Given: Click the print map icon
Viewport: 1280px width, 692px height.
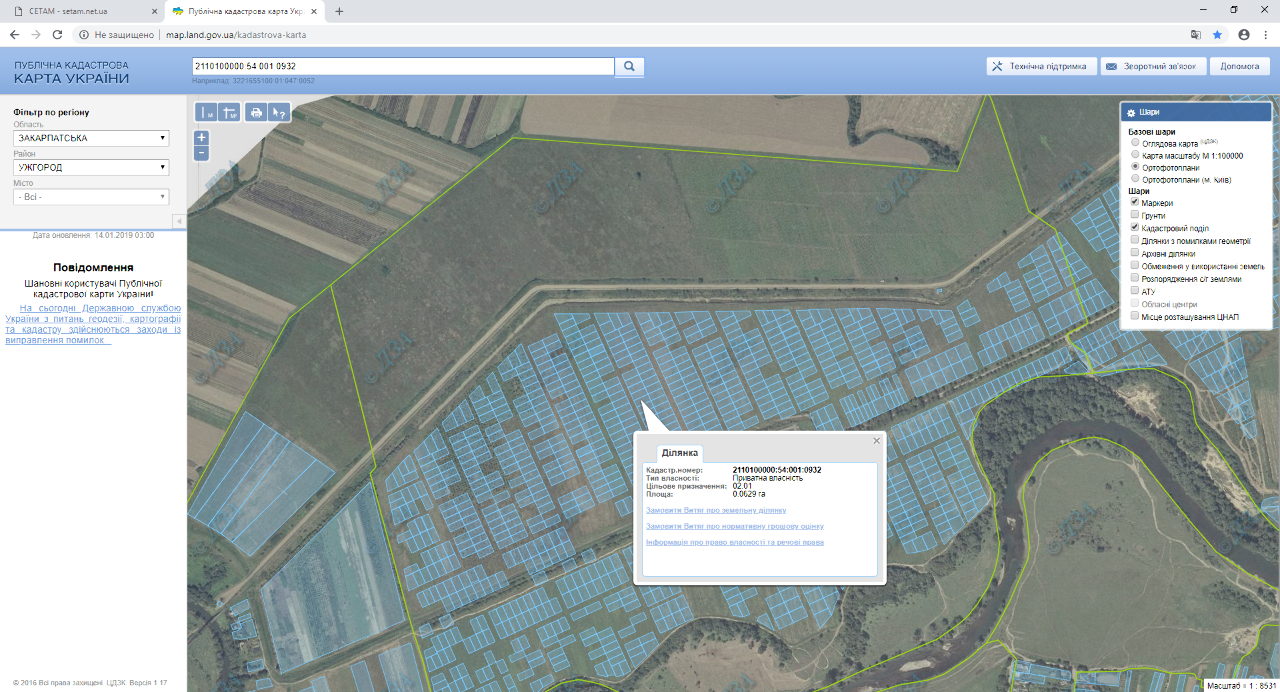Looking at the screenshot, I should (256, 112).
